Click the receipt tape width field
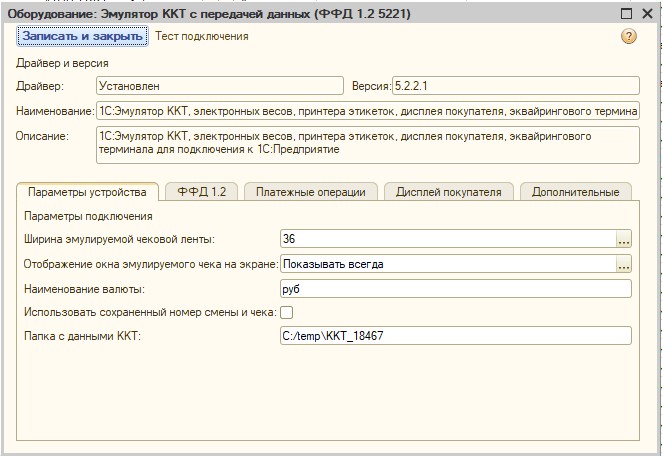Viewport: 662px width, 456px height. coord(448,240)
